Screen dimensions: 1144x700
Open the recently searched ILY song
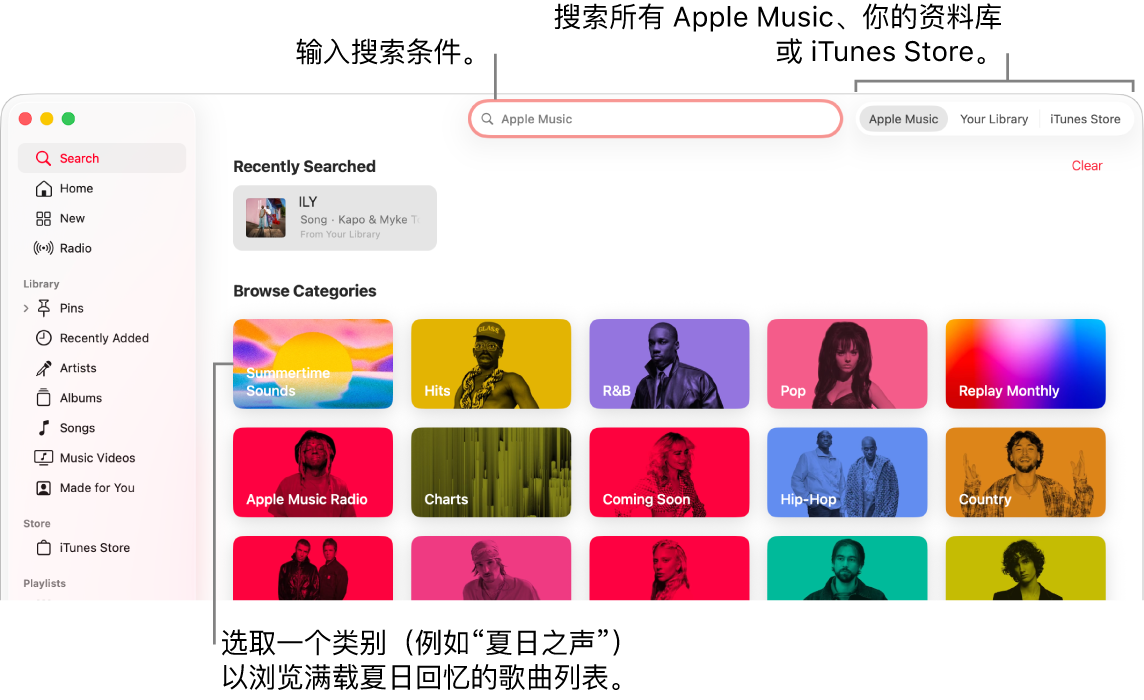[x=335, y=218]
